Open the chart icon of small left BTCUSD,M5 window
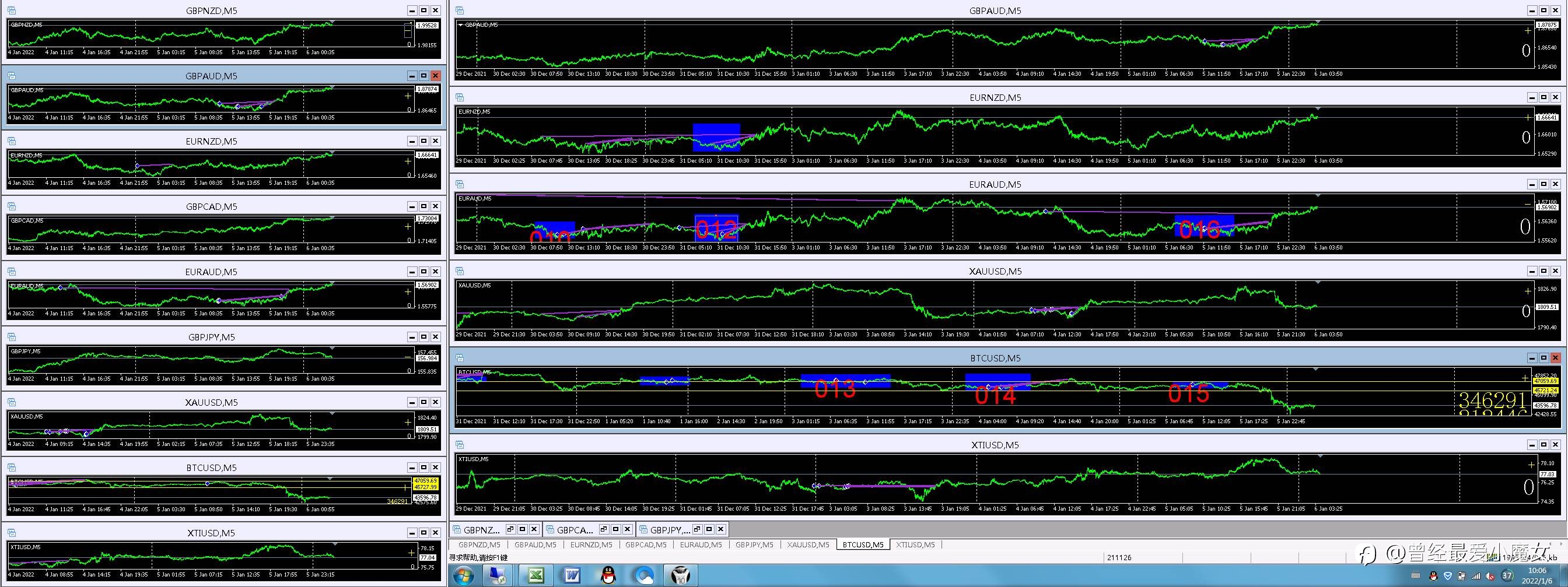1568x587 pixels. (12, 467)
